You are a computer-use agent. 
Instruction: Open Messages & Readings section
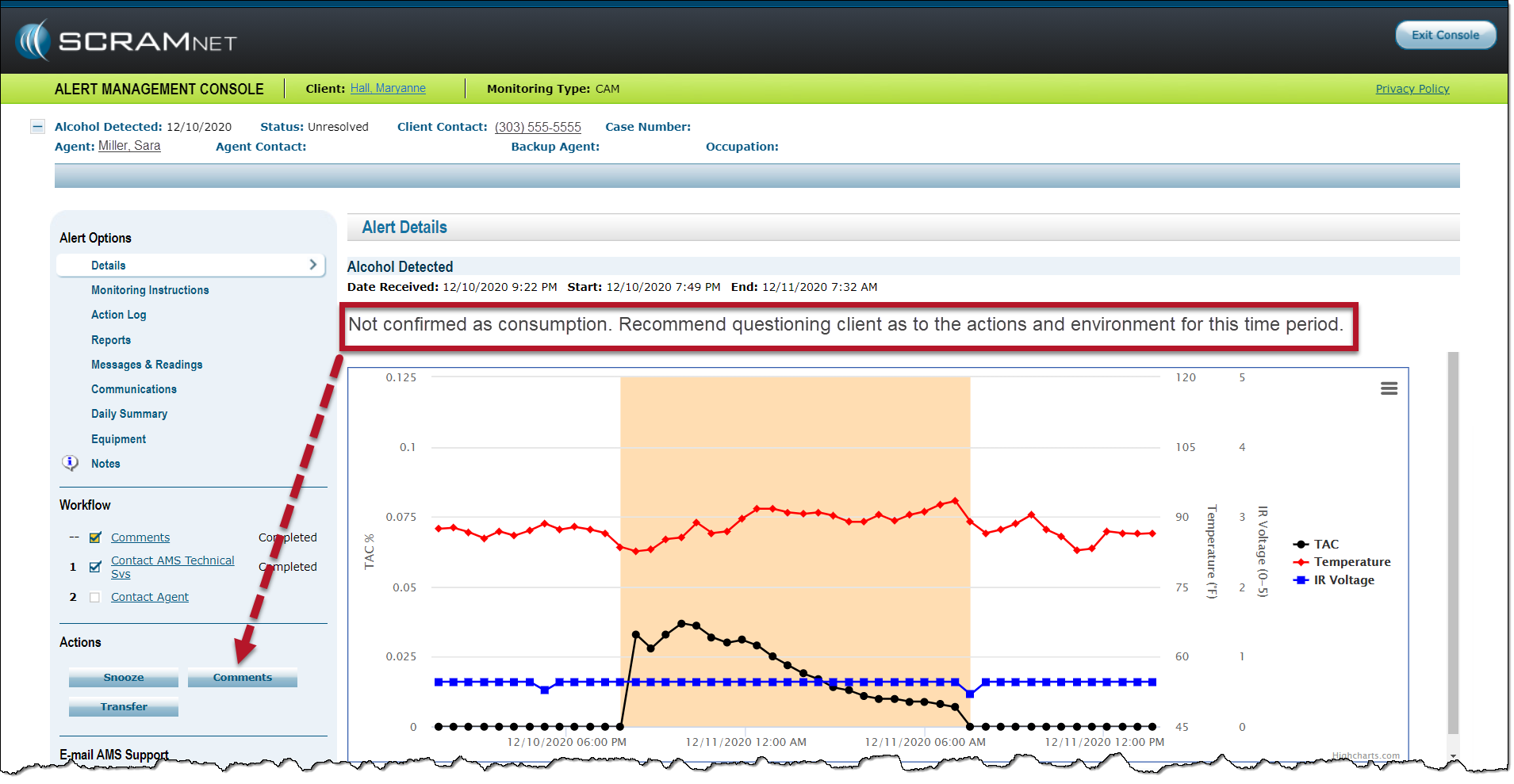click(x=147, y=365)
